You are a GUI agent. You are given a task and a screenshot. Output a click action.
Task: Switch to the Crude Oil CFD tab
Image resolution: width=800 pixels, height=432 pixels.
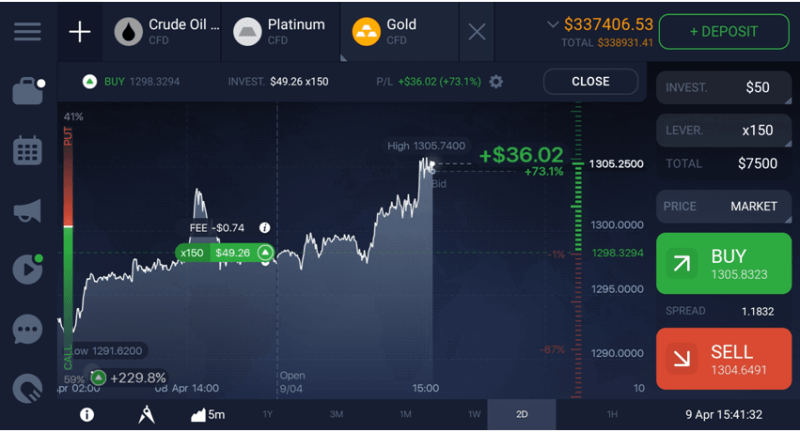162,32
